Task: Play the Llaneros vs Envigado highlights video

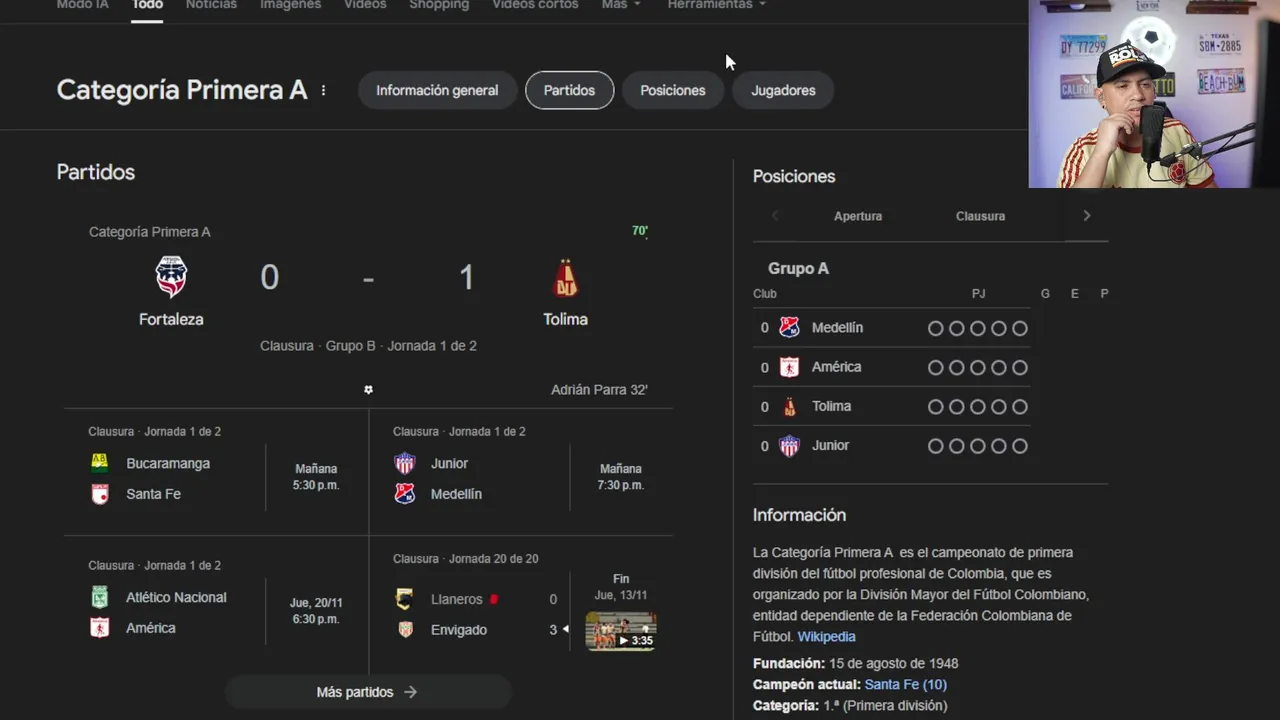Action: pos(620,631)
